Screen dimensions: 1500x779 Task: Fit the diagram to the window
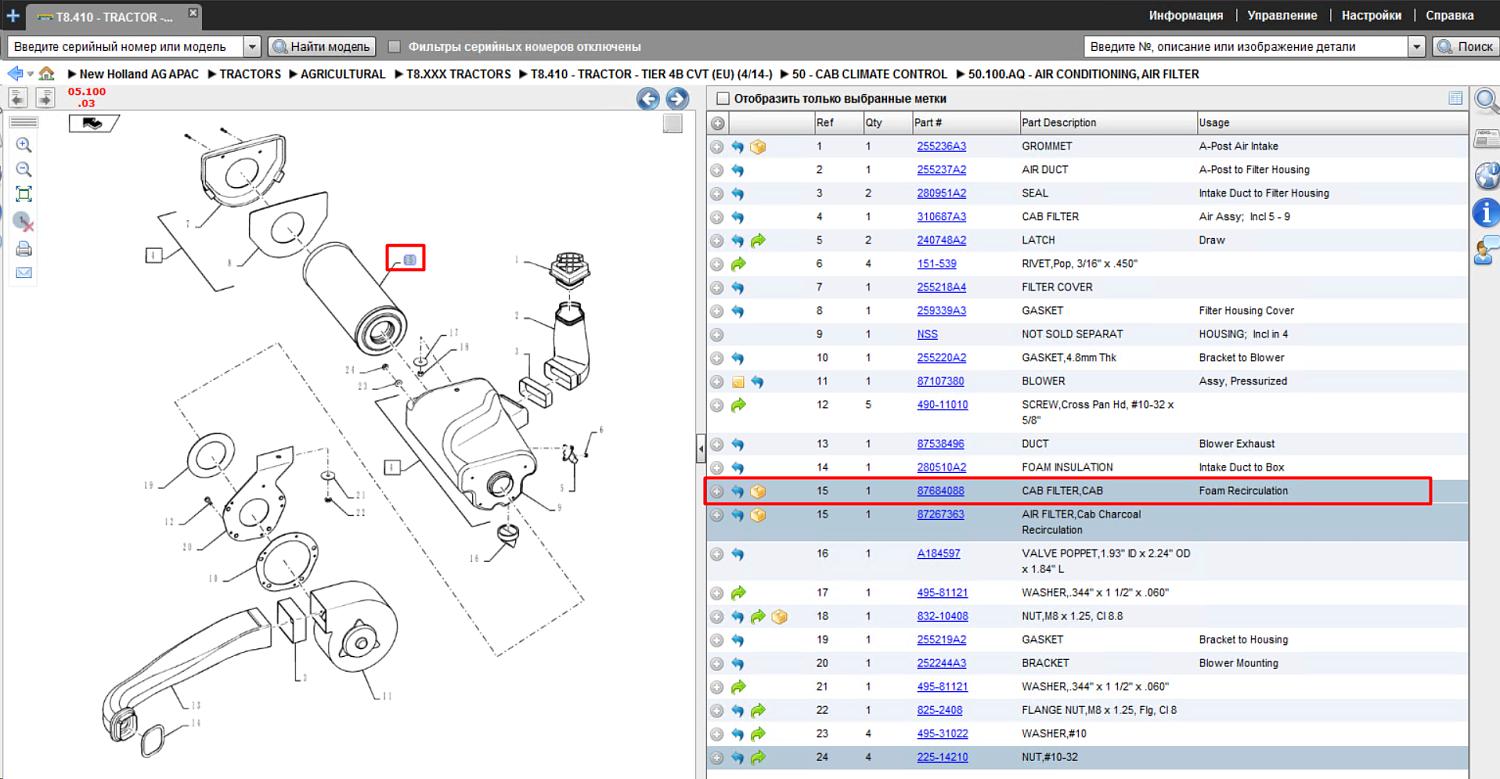pyautogui.click(x=24, y=194)
